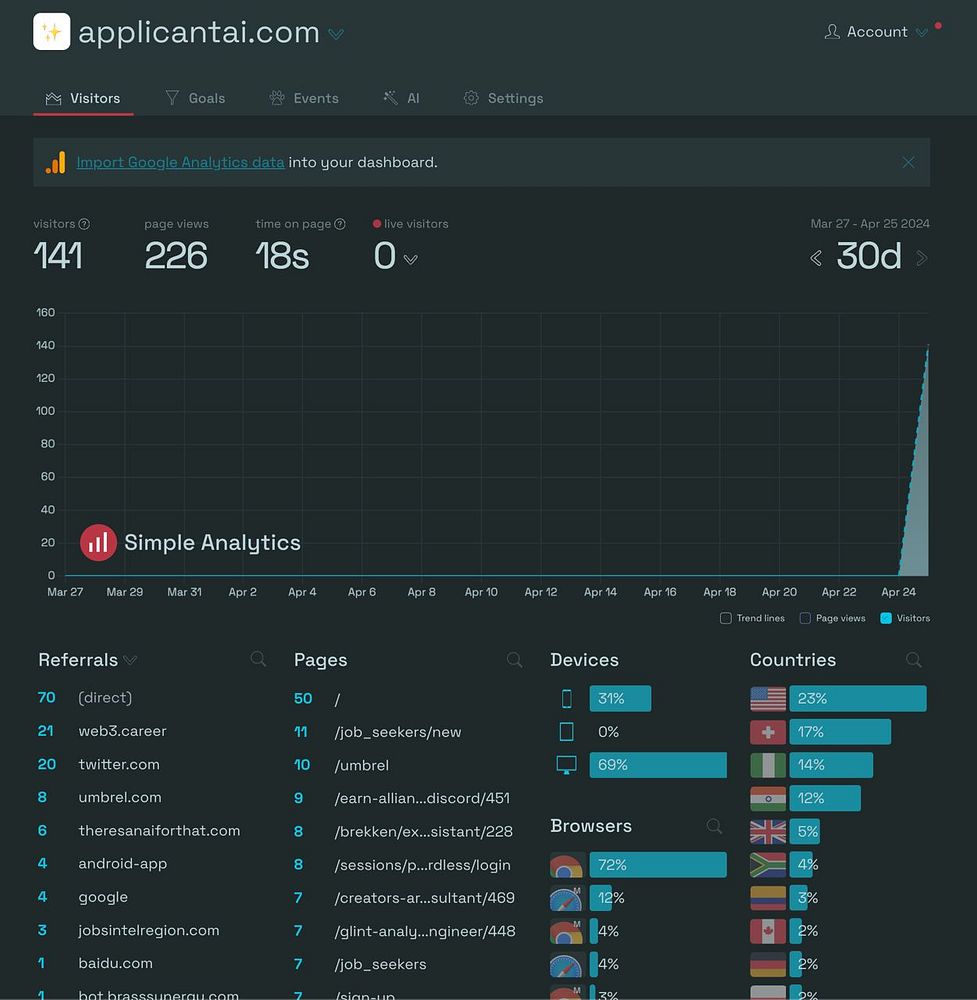
Task: Click the Import Google Analytics data link
Action: [180, 163]
